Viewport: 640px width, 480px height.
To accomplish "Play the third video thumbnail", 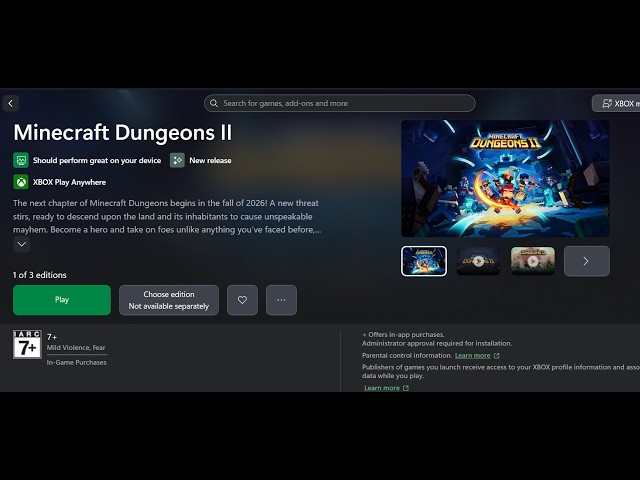I will [x=533, y=261].
